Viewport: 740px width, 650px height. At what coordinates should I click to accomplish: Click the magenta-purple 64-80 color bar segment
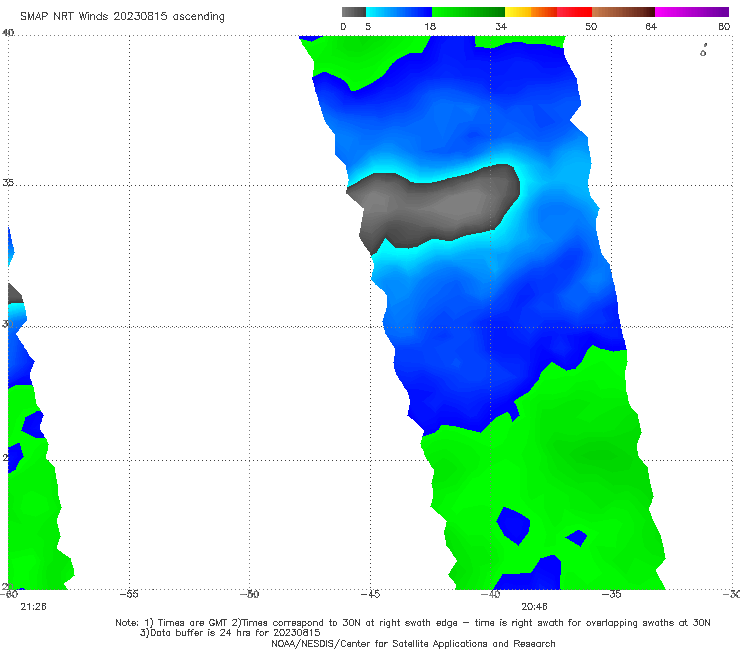692,12
